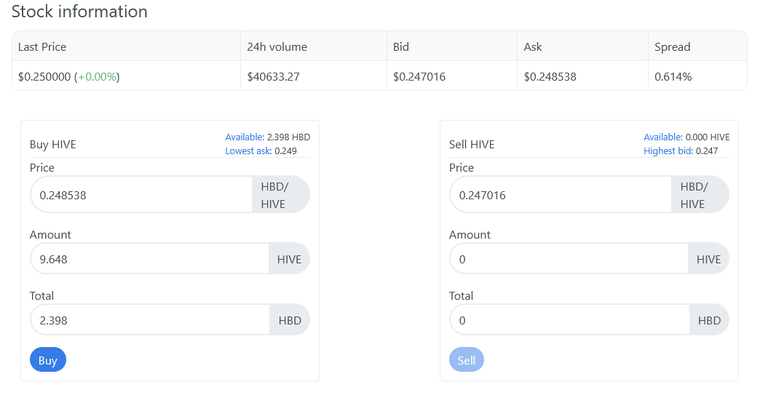The image size is (768, 400).
Task: Click the HIVE unit label in Buy Amount
Action: coord(289,259)
